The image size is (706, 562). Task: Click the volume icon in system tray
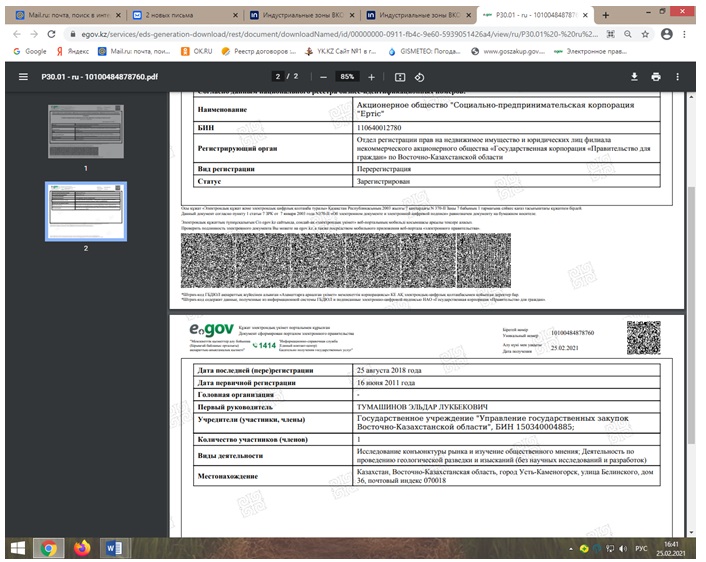pyautogui.click(x=623, y=548)
